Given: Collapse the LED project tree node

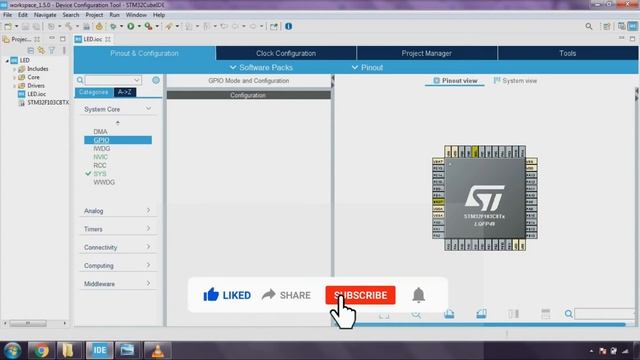Looking at the screenshot, I should [7, 60].
